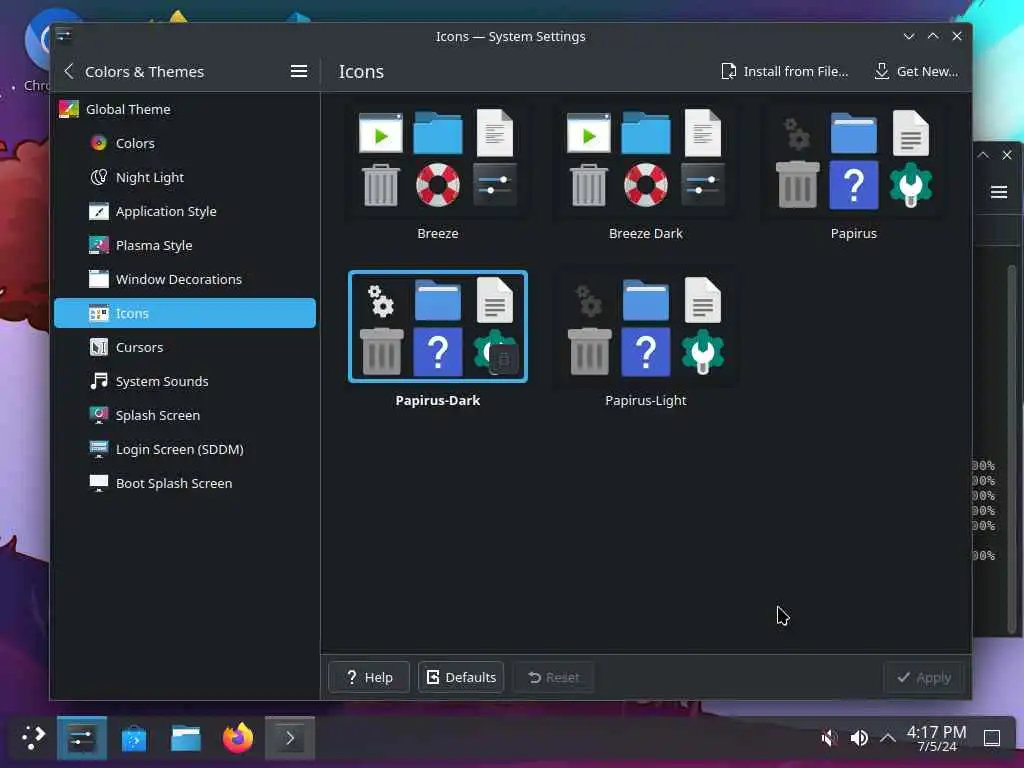Click the Colors icon in sidebar
This screenshot has height=768, width=1024.
tap(99, 143)
